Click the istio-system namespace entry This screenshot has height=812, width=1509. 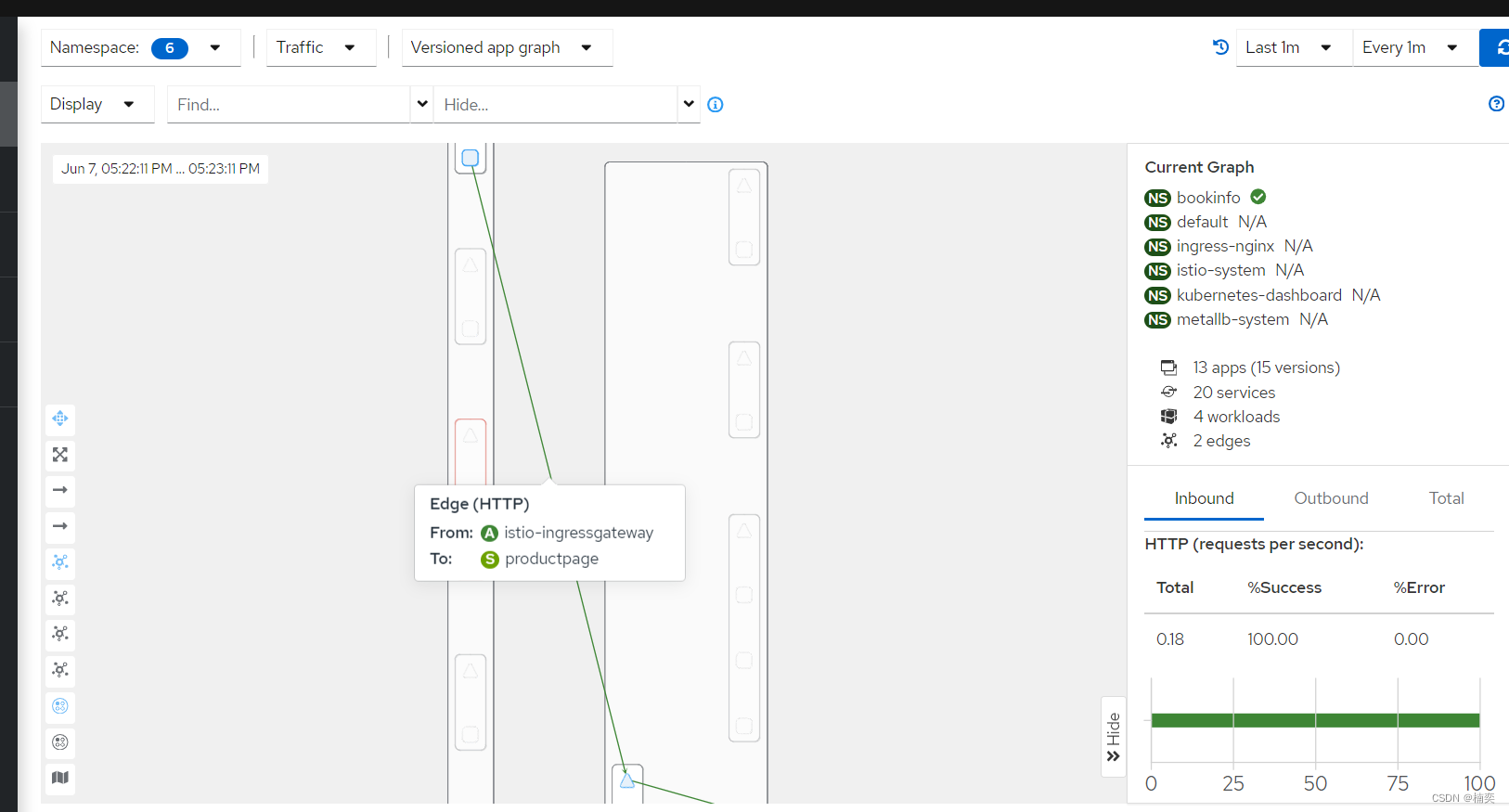click(1220, 270)
